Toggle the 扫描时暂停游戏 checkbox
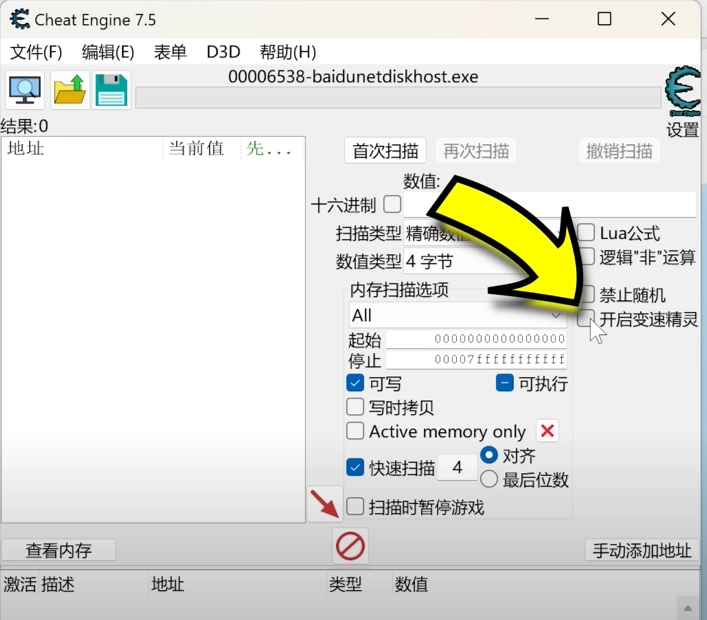The image size is (707, 620). [355, 507]
